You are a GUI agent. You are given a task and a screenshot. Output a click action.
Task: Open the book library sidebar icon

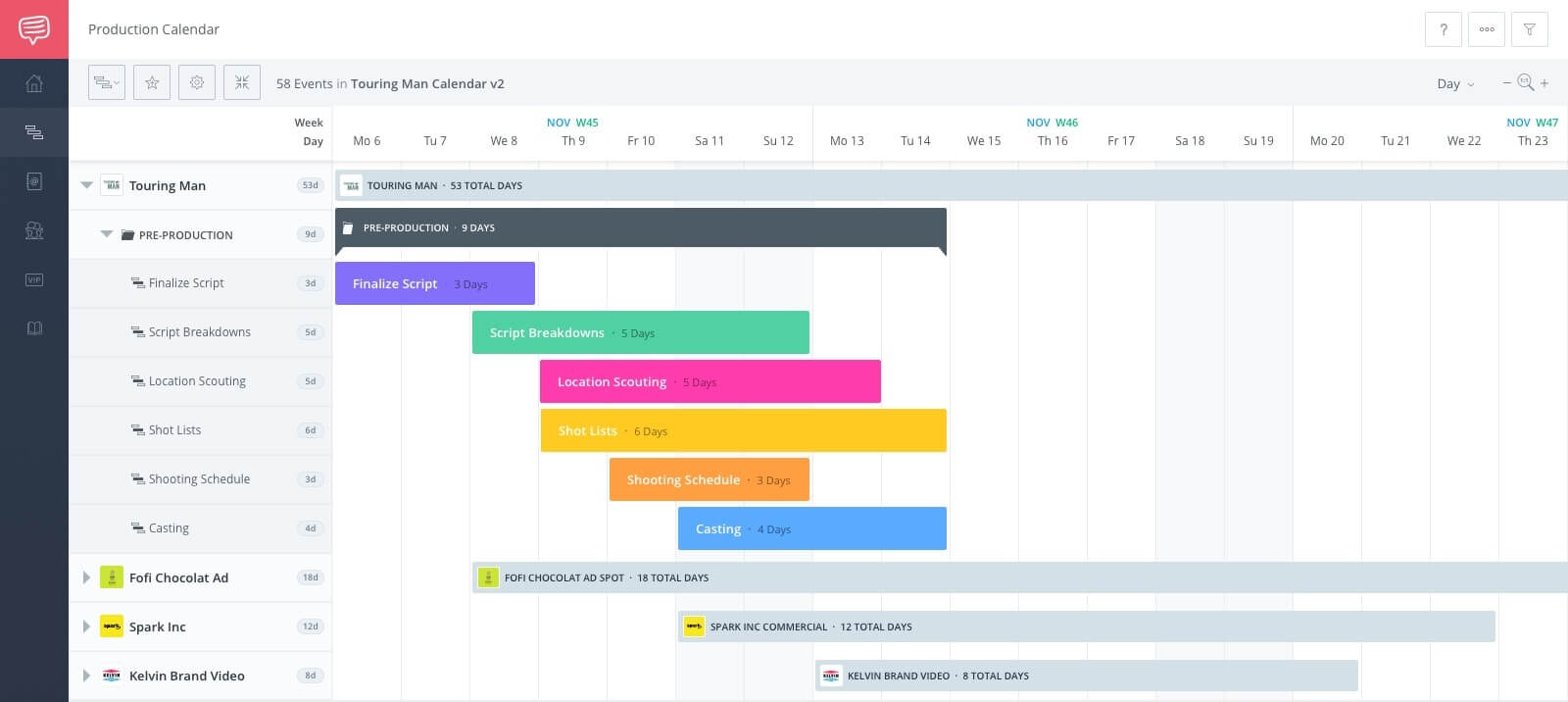34,328
